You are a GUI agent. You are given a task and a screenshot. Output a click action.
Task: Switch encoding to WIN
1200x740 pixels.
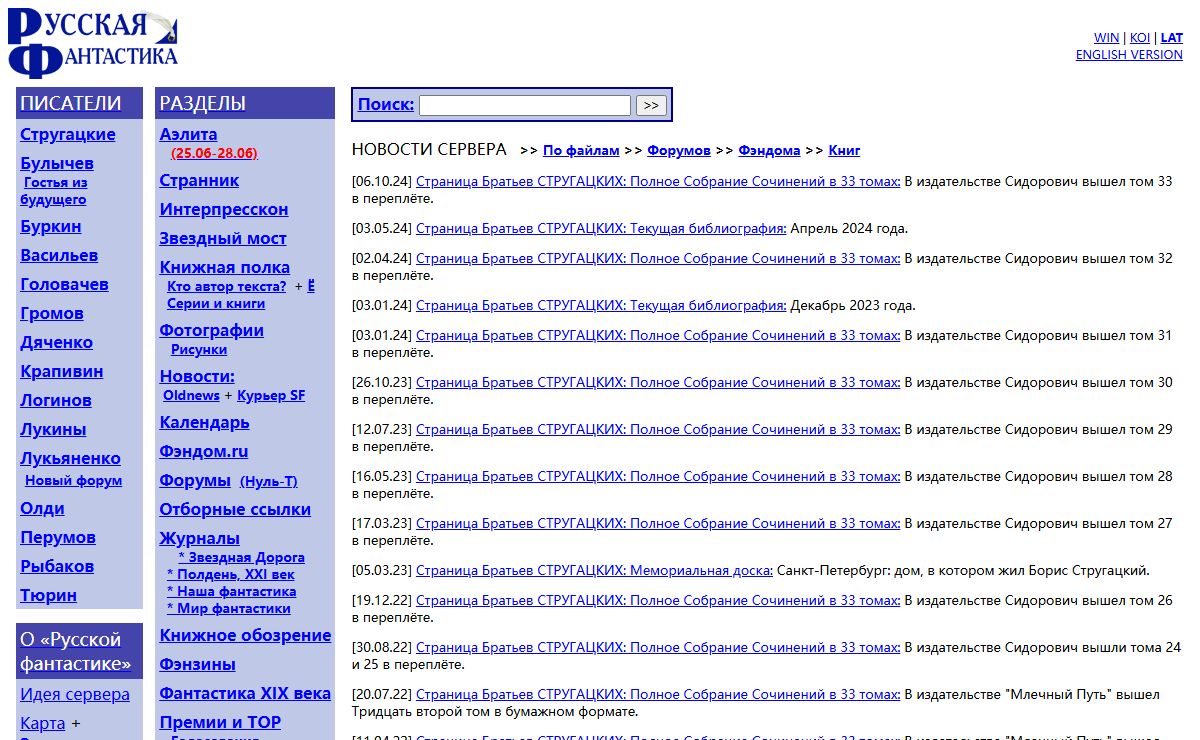pyautogui.click(x=1106, y=38)
